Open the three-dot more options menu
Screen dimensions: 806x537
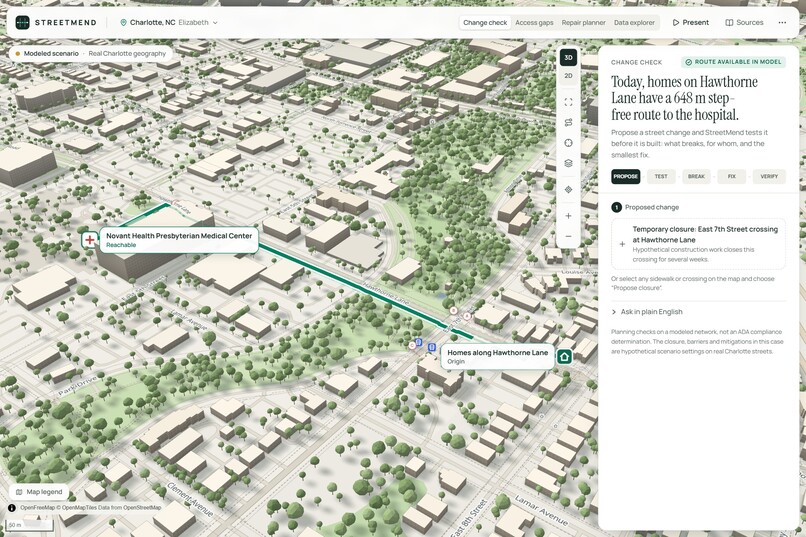782,23
